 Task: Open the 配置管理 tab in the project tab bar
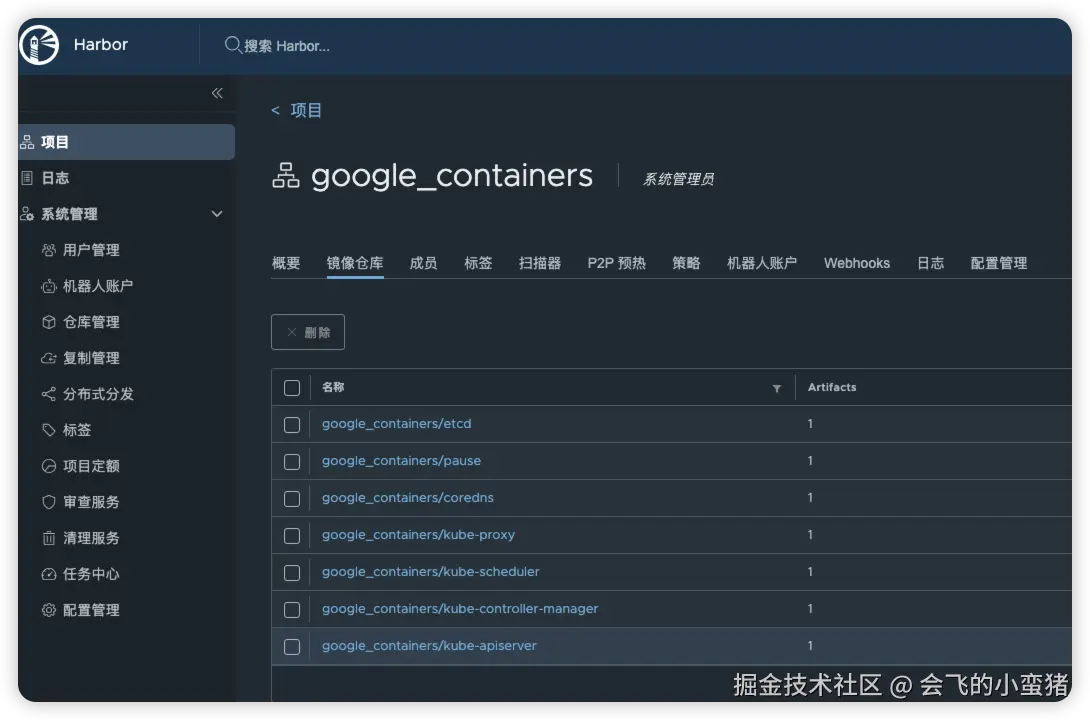tap(999, 263)
